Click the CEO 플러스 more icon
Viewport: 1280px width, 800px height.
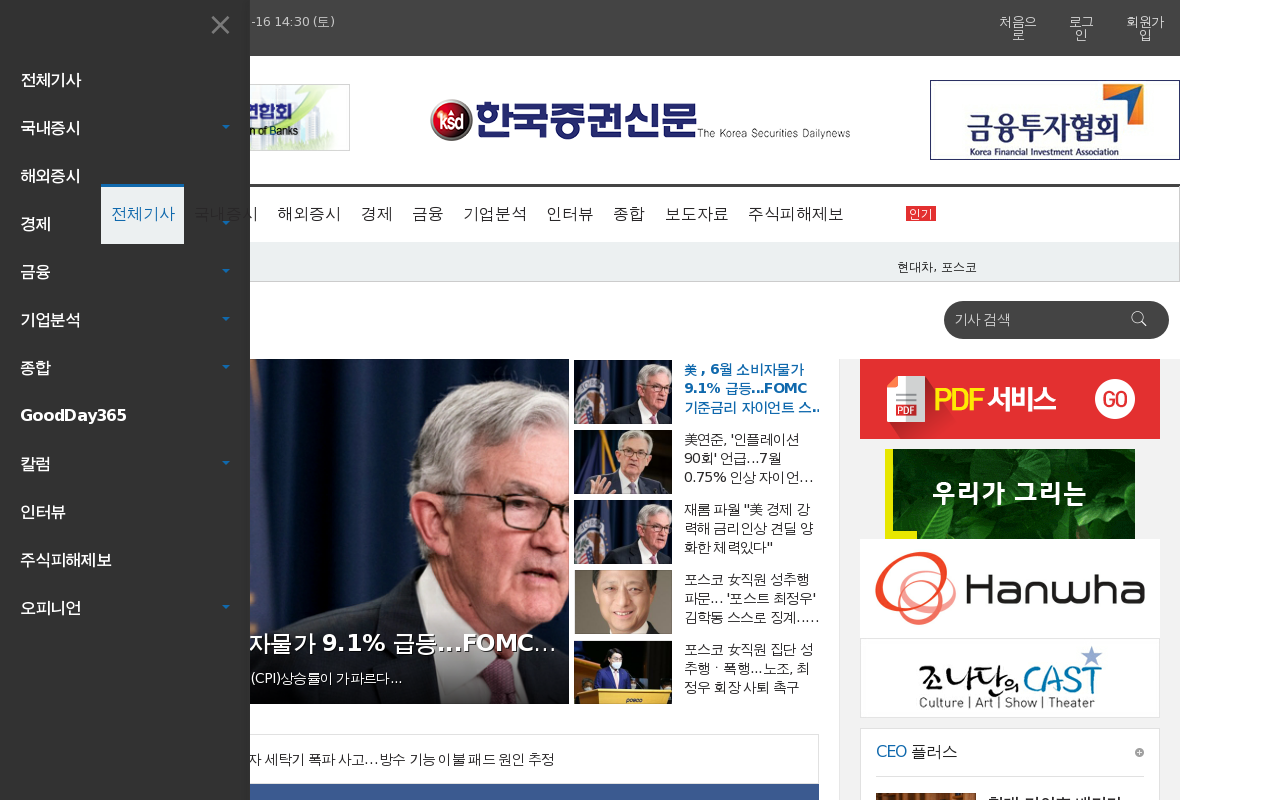(1139, 752)
